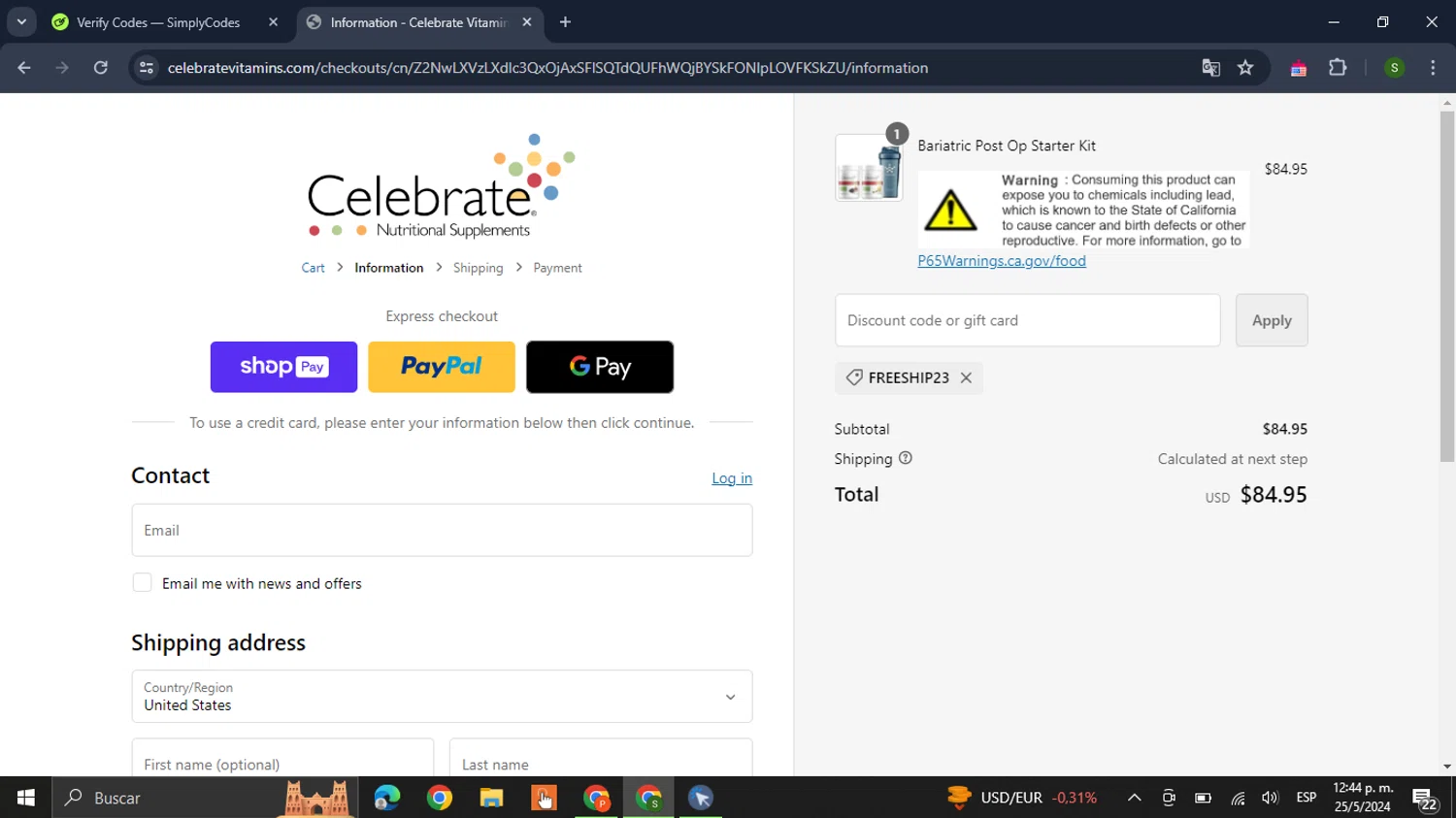The image size is (1456, 818).
Task: Open the Log in link
Action: (732, 478)
